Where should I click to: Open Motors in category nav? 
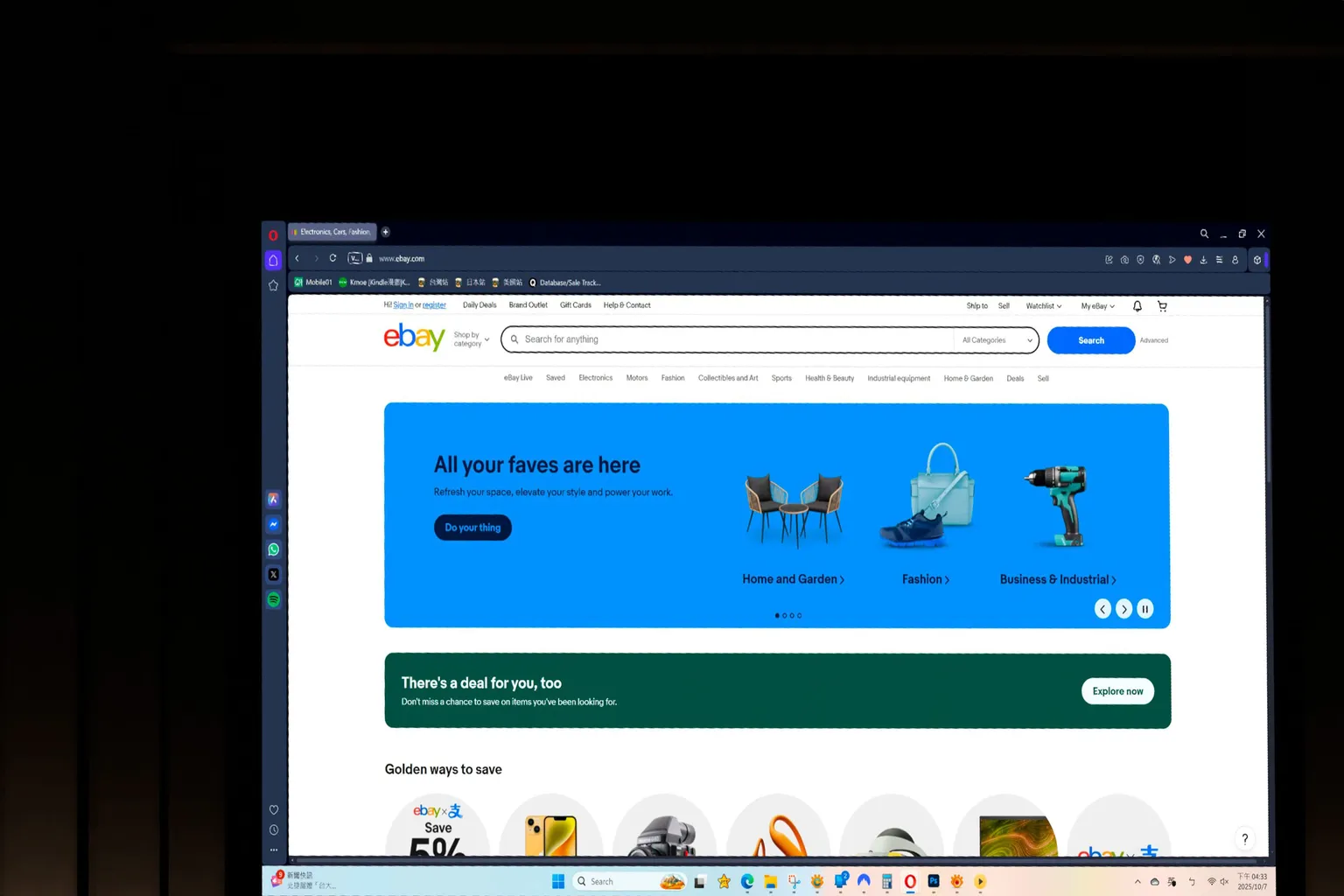click(637, 378)
